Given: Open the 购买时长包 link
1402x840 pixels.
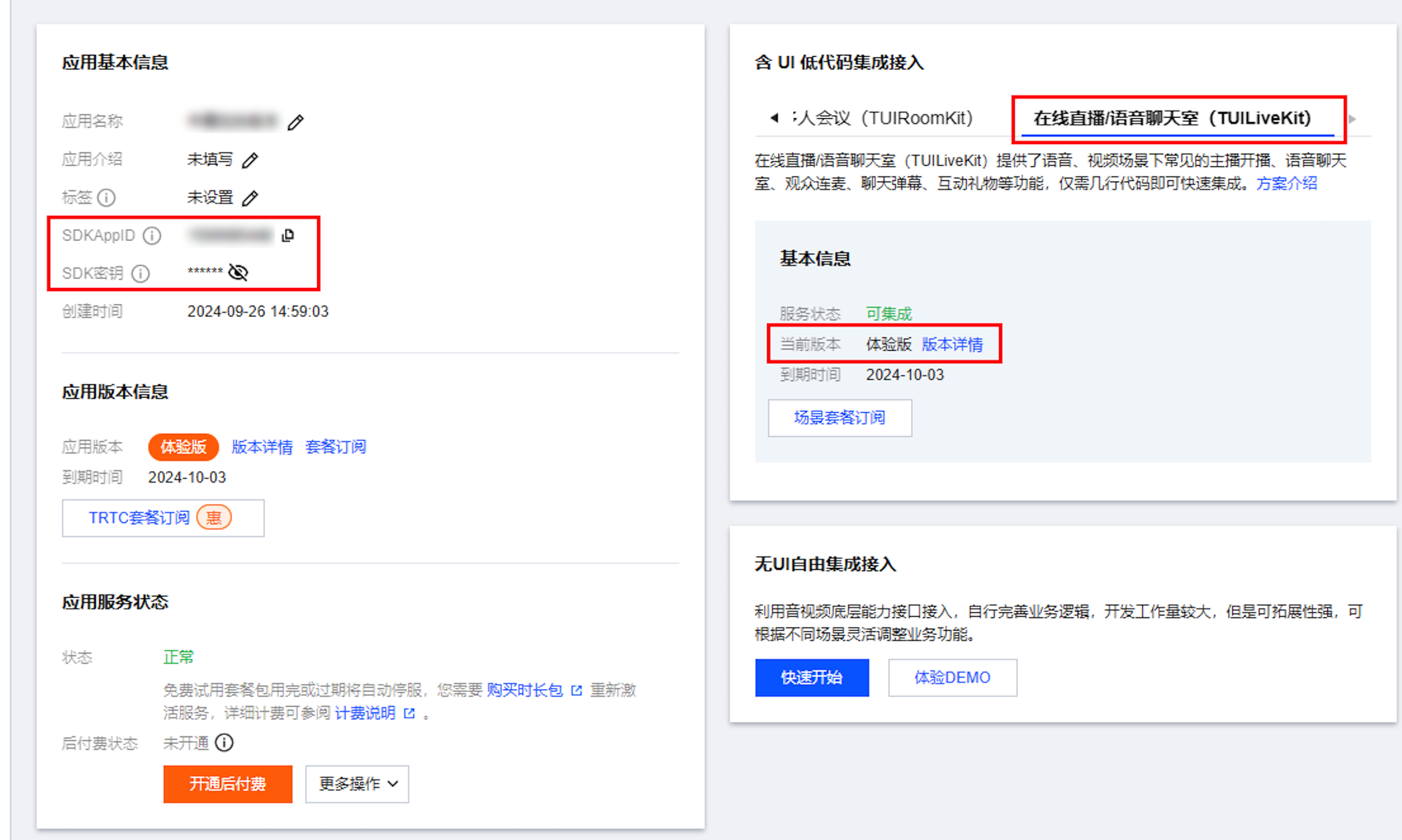Looking at the screenshot, I should coord(525,690).
